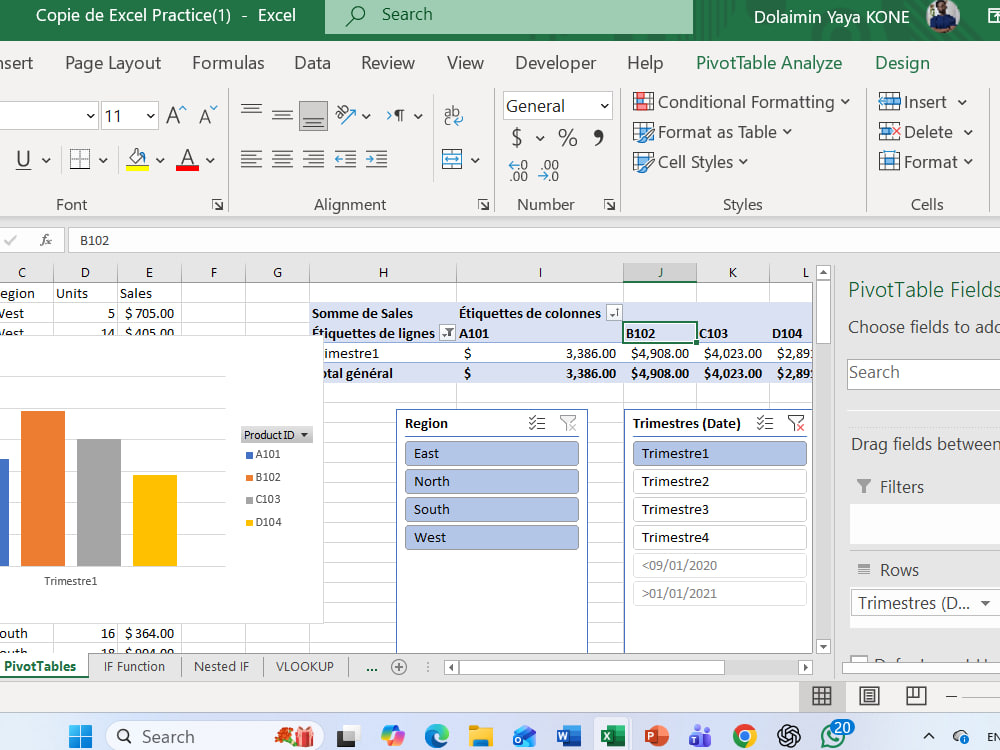This screenshot has width=1000, height=750.
Task: Toggle South in Region slicer
Action: pyautogui.click(x=492, y=510)
